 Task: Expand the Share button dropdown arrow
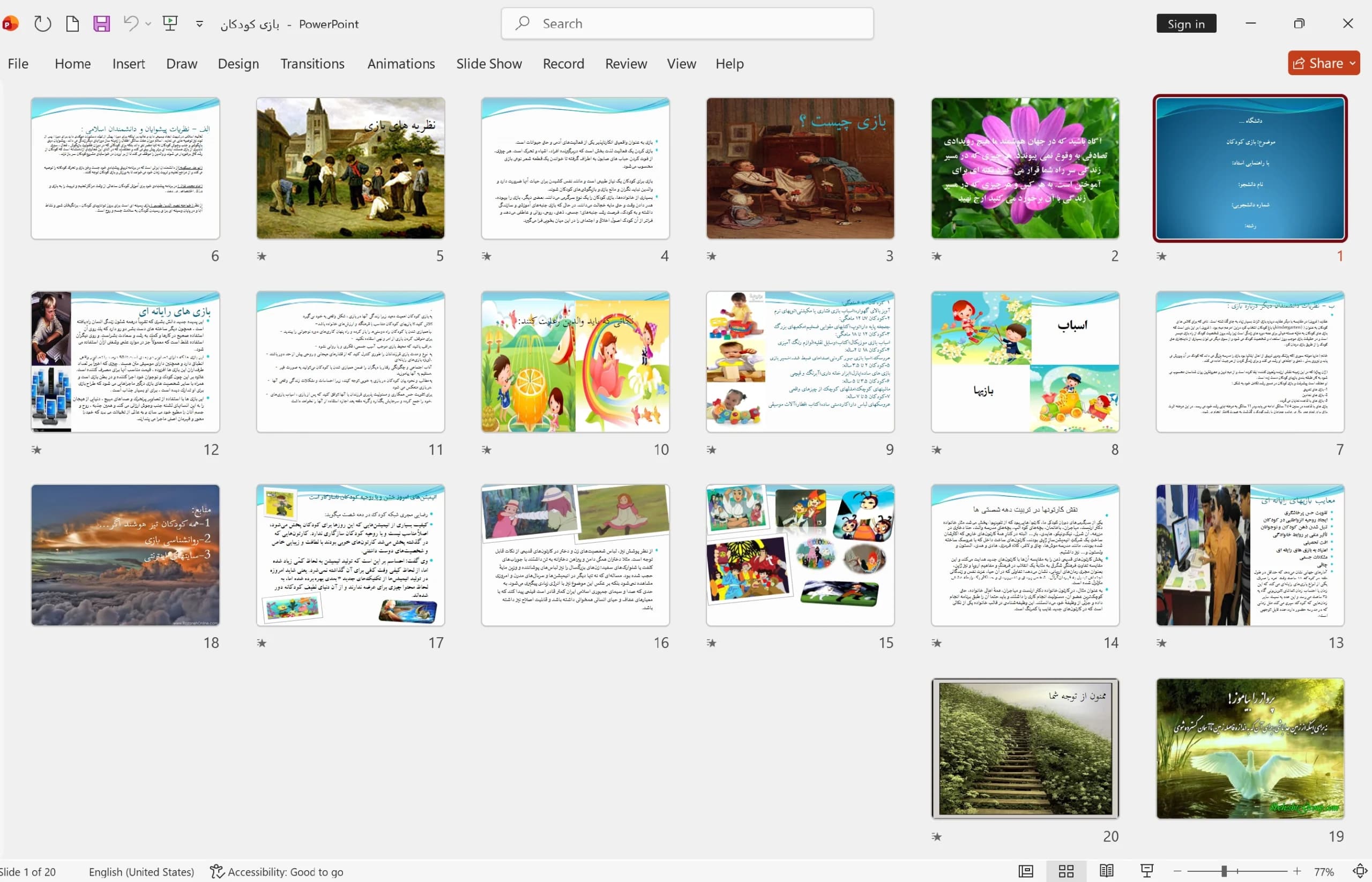tap(1353, 63)
